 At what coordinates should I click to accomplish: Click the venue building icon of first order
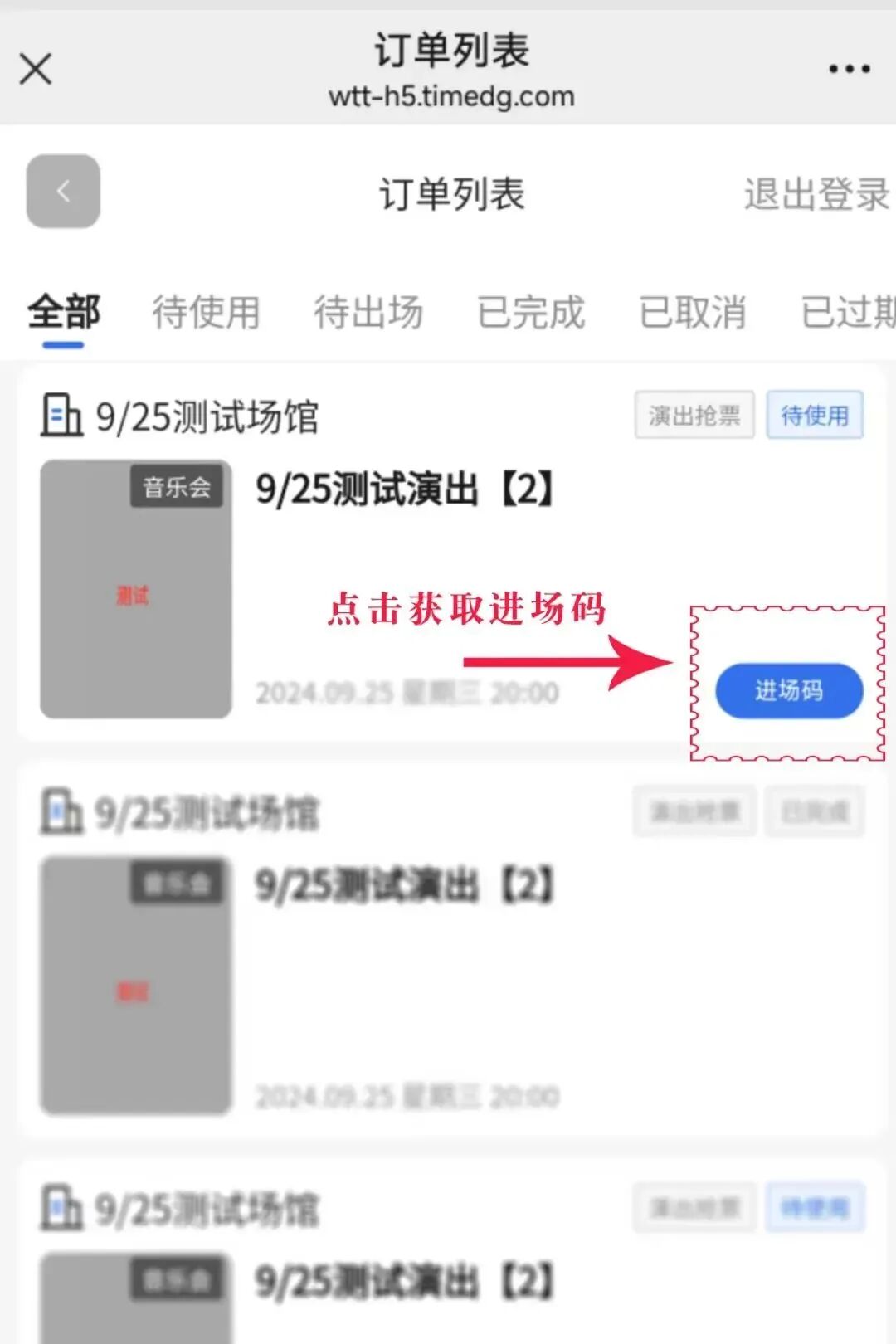tap(61, 415)
